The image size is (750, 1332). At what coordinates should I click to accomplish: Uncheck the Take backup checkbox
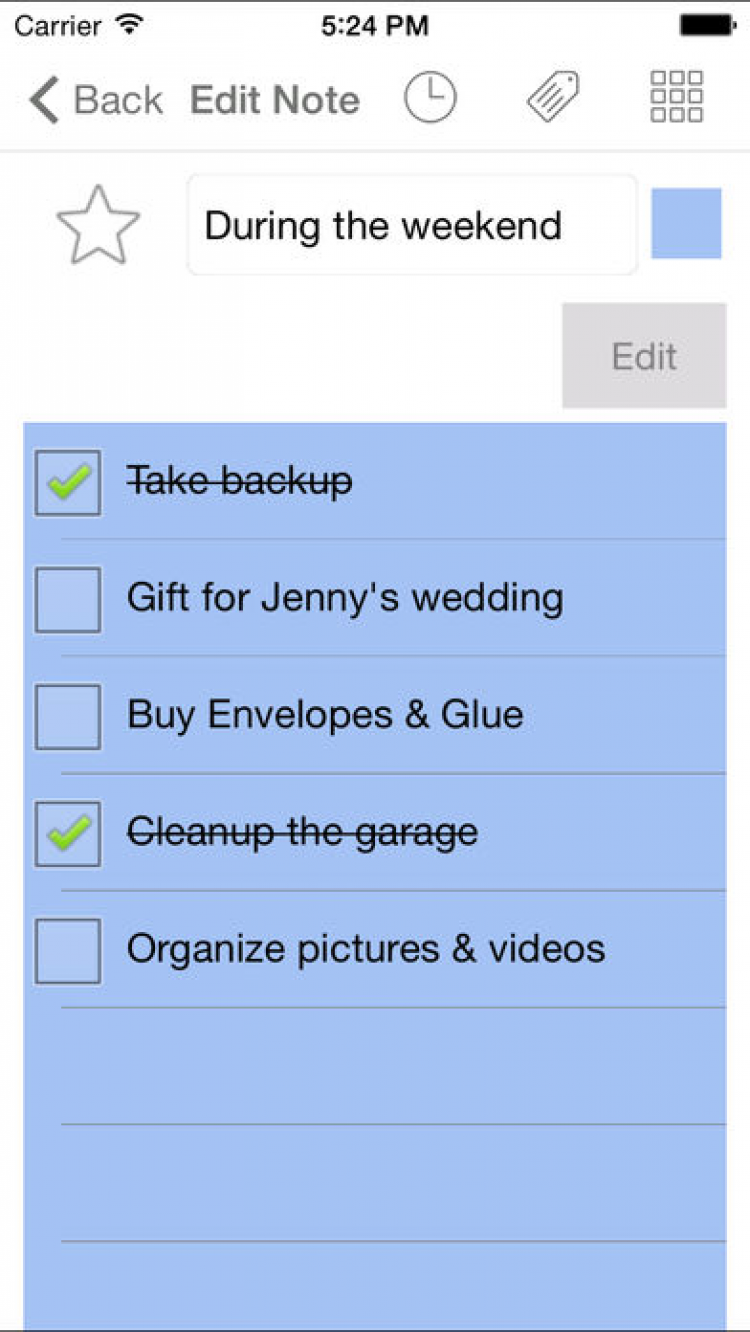pyautogui.click(x=68, y=483)
